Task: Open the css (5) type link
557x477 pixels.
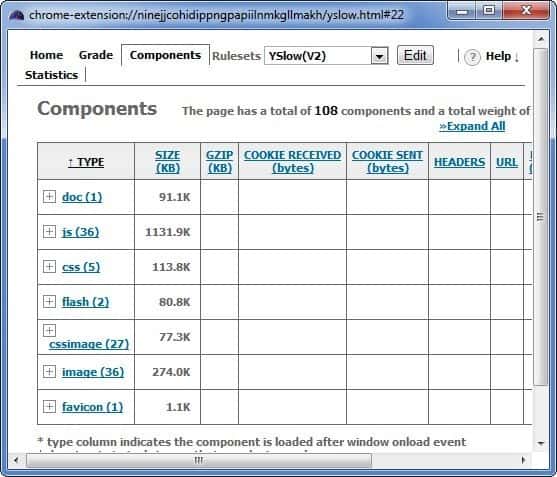Action: [x=81, y=267]
